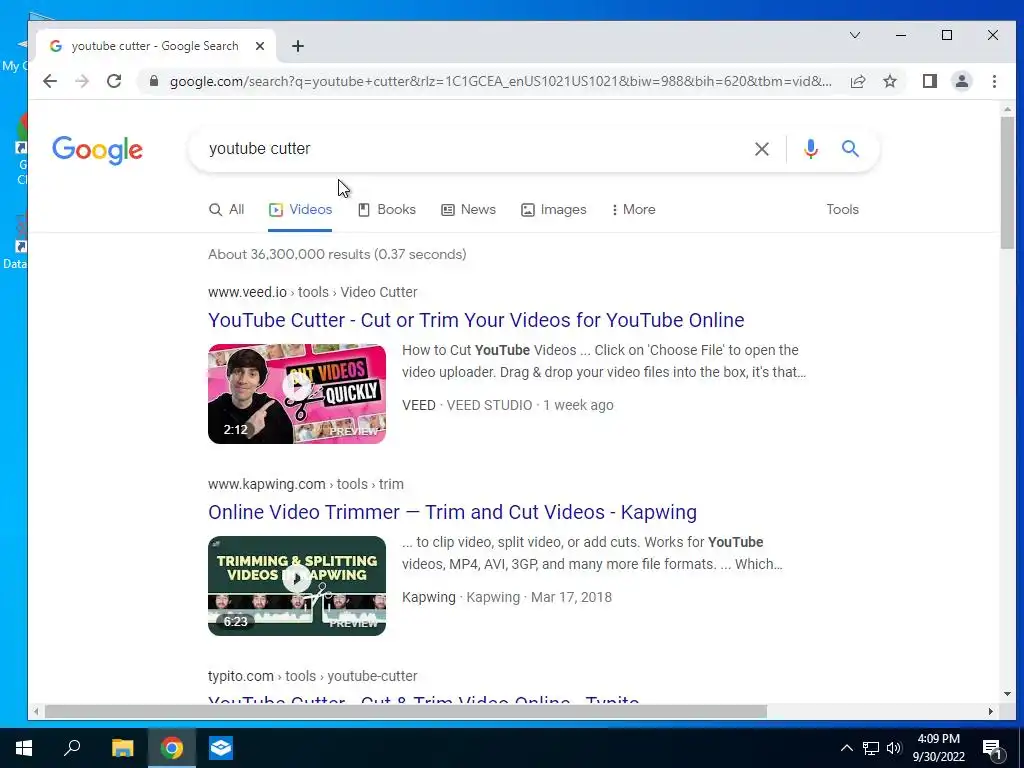The height and width of the screenshot is (768, 1024).
Task: Open the VEED YouTube Cutter result link
Action: click(476, 320)
